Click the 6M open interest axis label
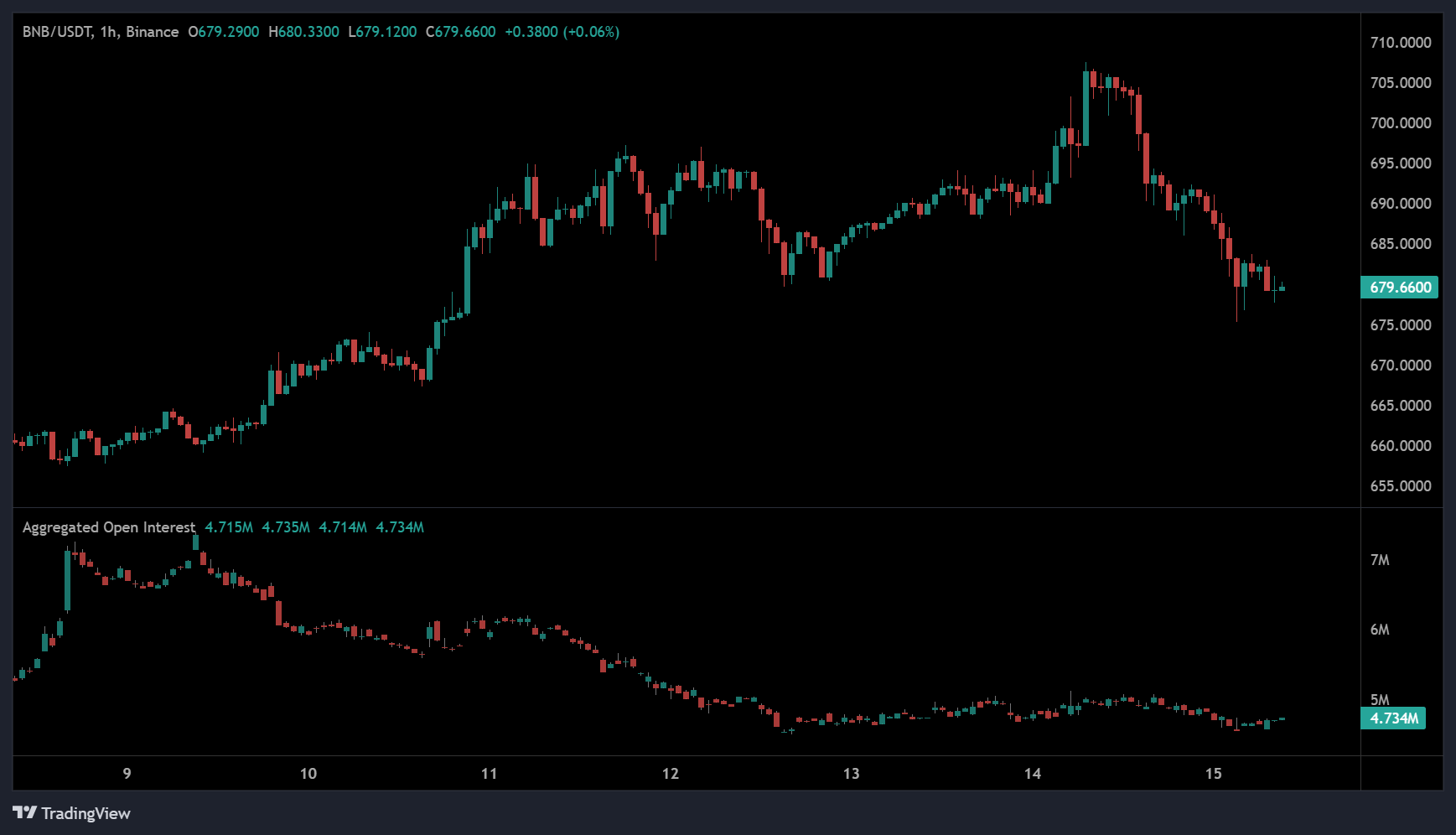Screen dimensions: 1456x835 tap(1380, 630)
